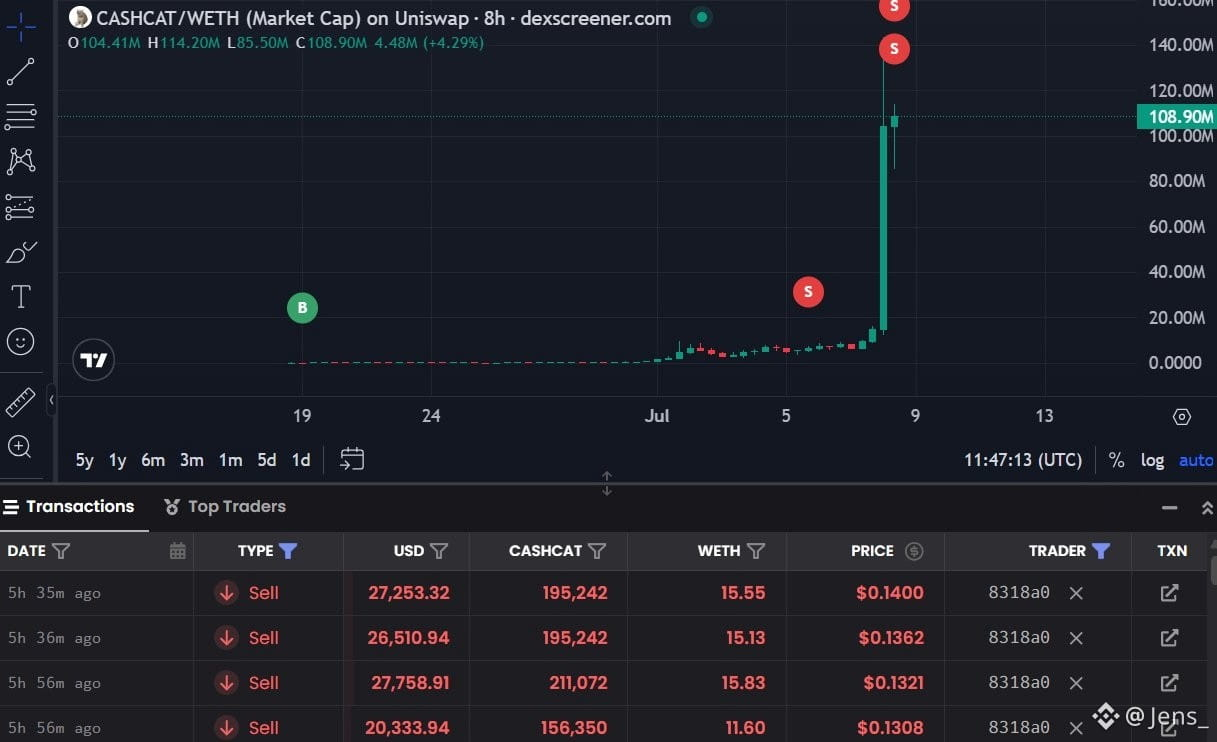This screenshot has width=1217, height=742.
Task: Set chart range to 5y
Action: click(x=85, y=460)
